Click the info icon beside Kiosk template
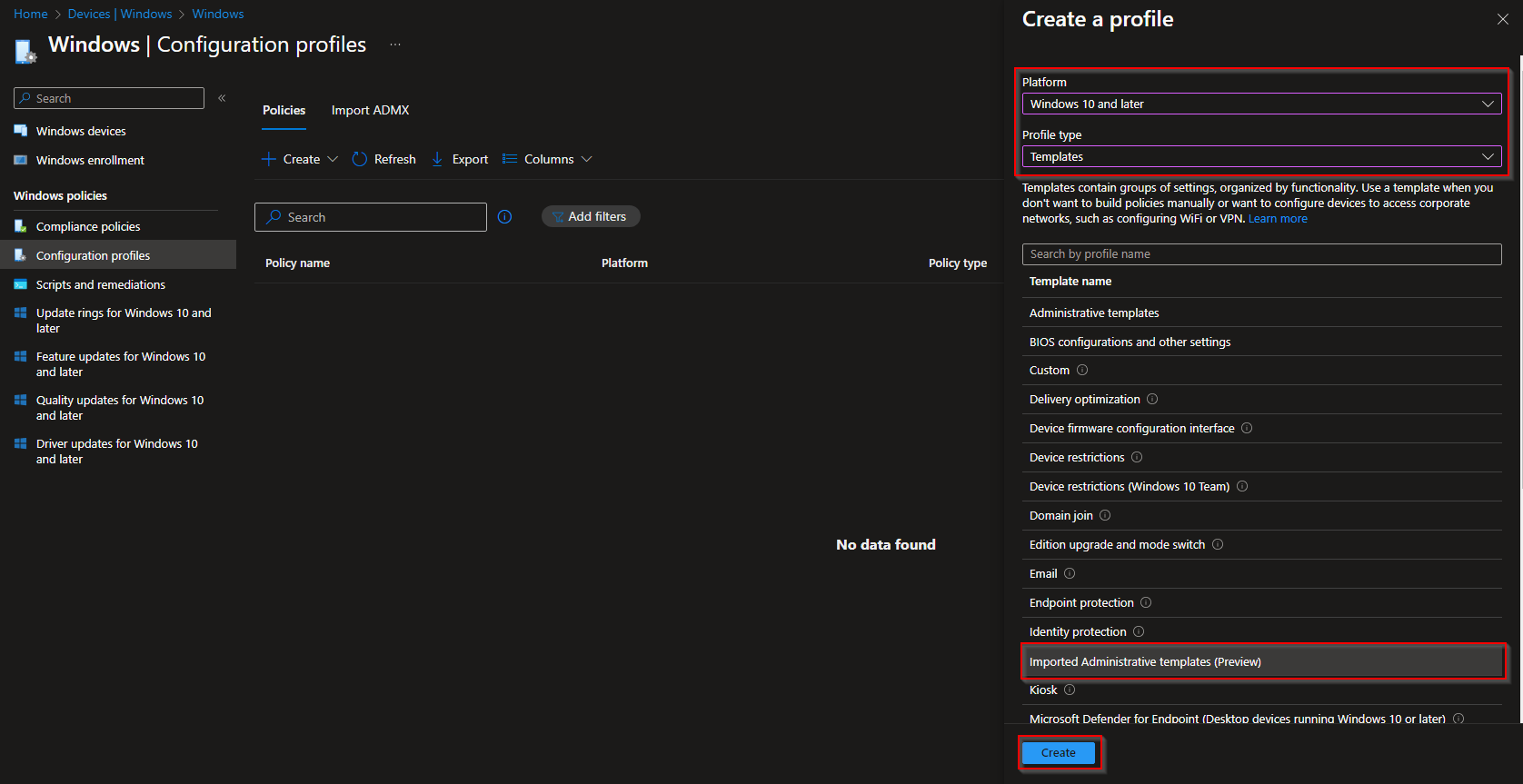 tap(1070, 690)
